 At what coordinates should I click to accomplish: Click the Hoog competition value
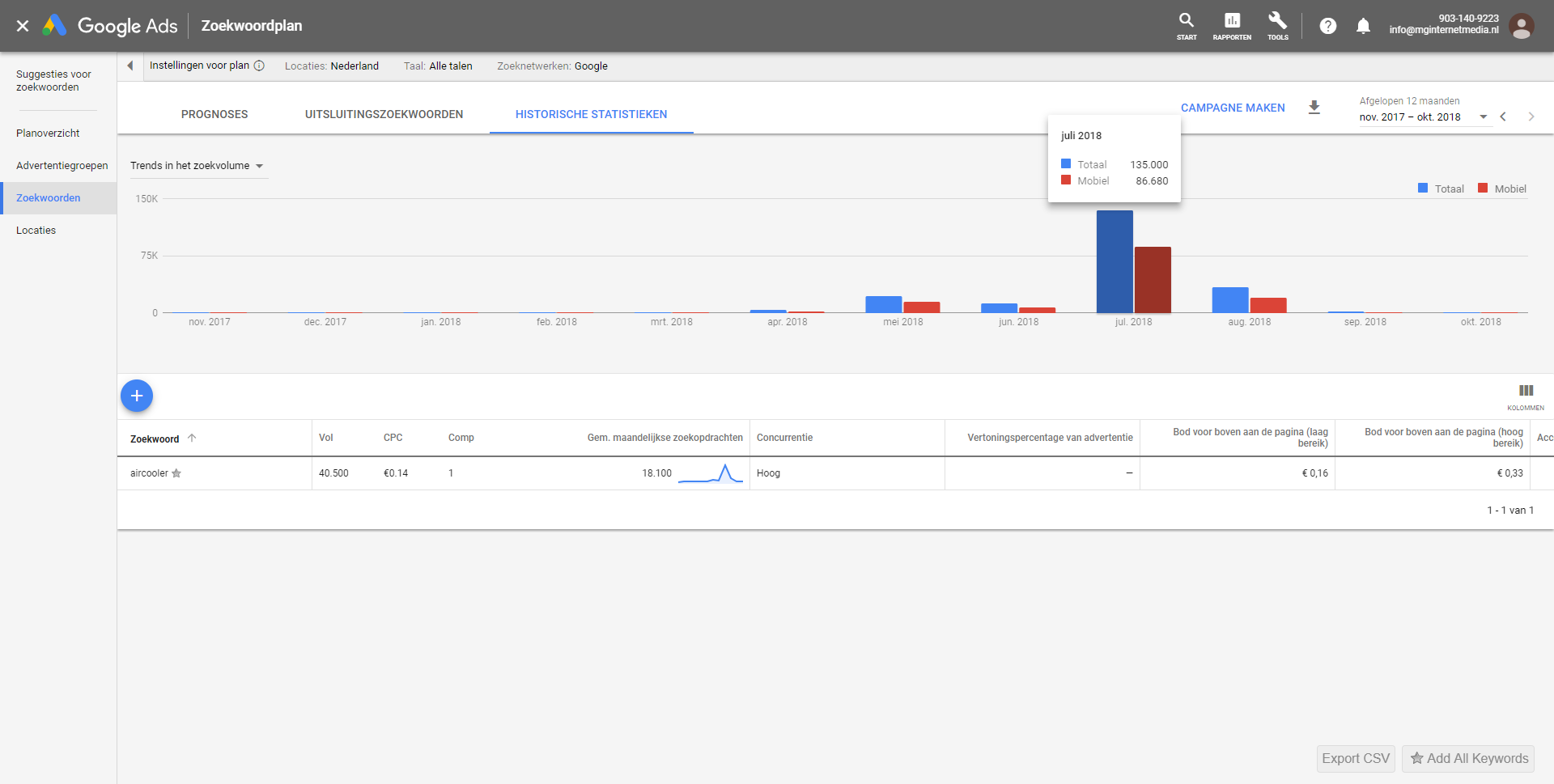(x=768, y=473)
